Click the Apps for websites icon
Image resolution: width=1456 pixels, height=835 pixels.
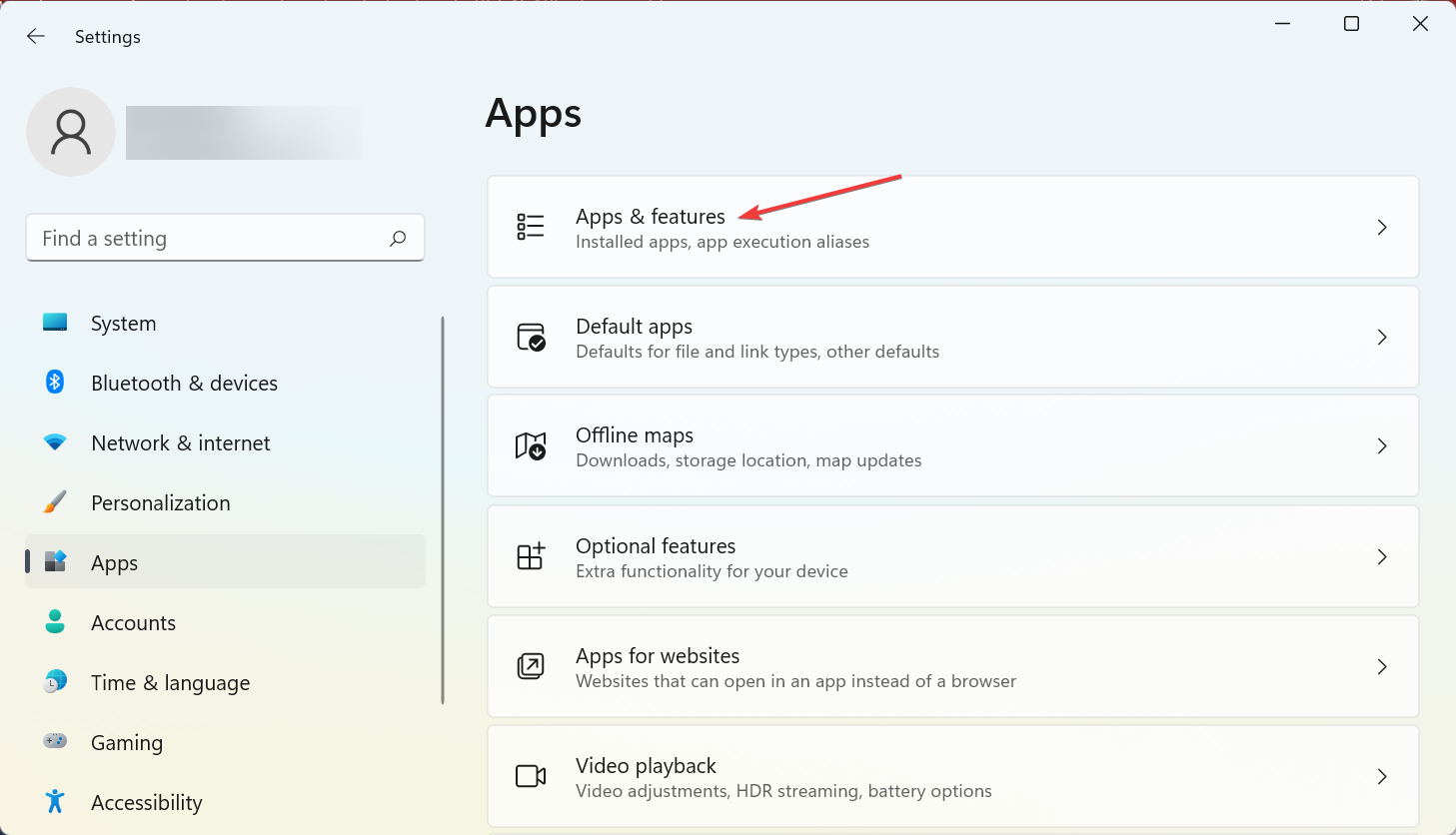point(531,666)
